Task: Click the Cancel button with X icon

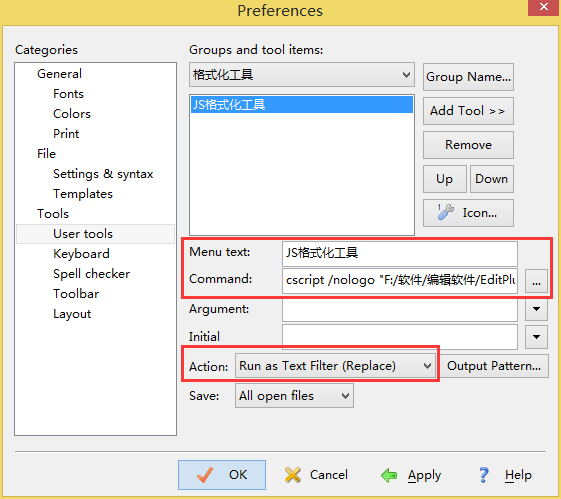Action: click(x=316, y=475)
